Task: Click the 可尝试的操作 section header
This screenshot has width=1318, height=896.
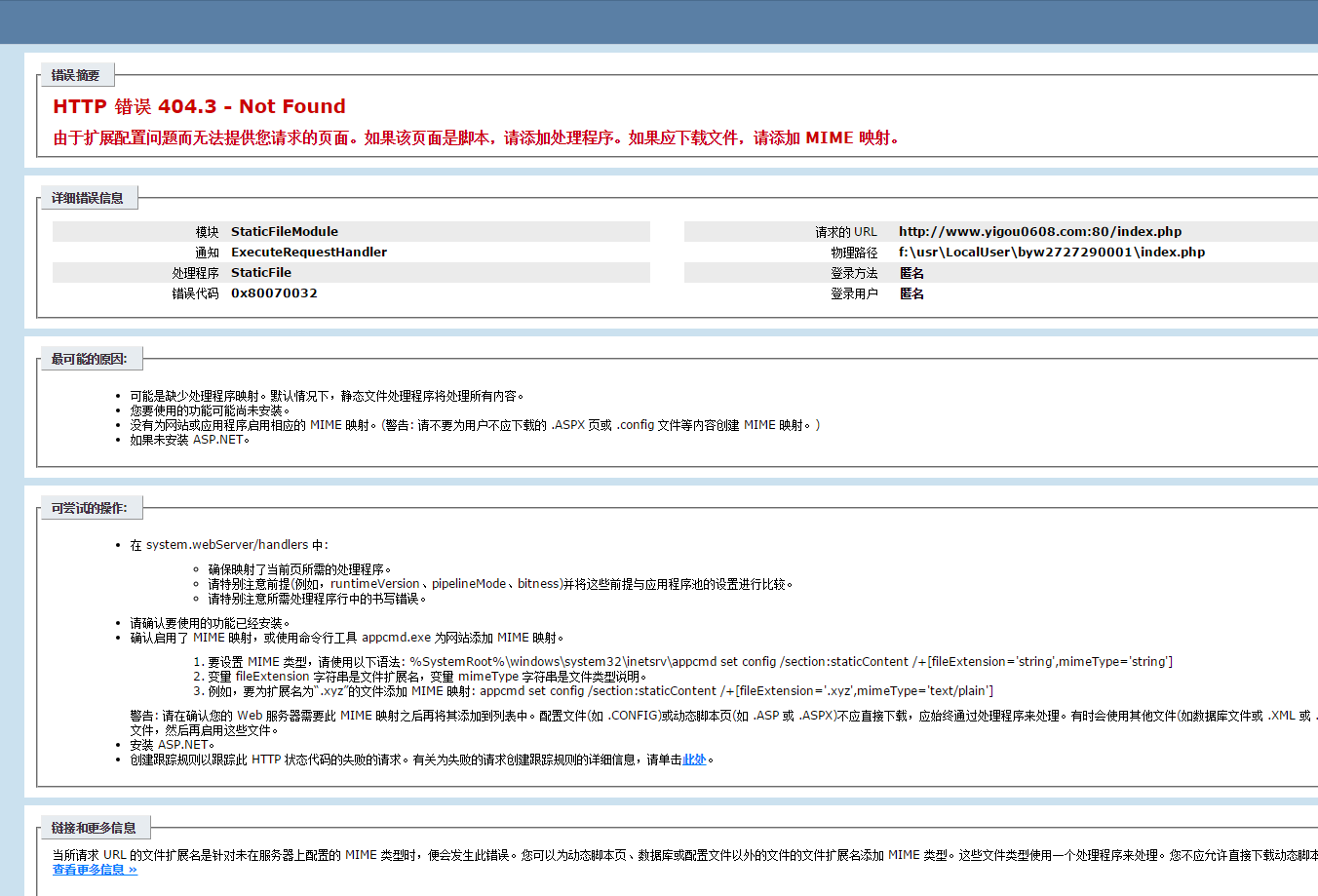Action: [x=90, y=507]
